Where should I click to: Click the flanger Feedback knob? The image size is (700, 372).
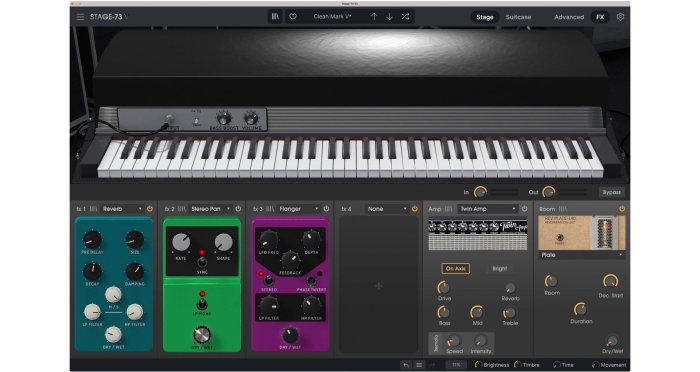click(290, 260)
